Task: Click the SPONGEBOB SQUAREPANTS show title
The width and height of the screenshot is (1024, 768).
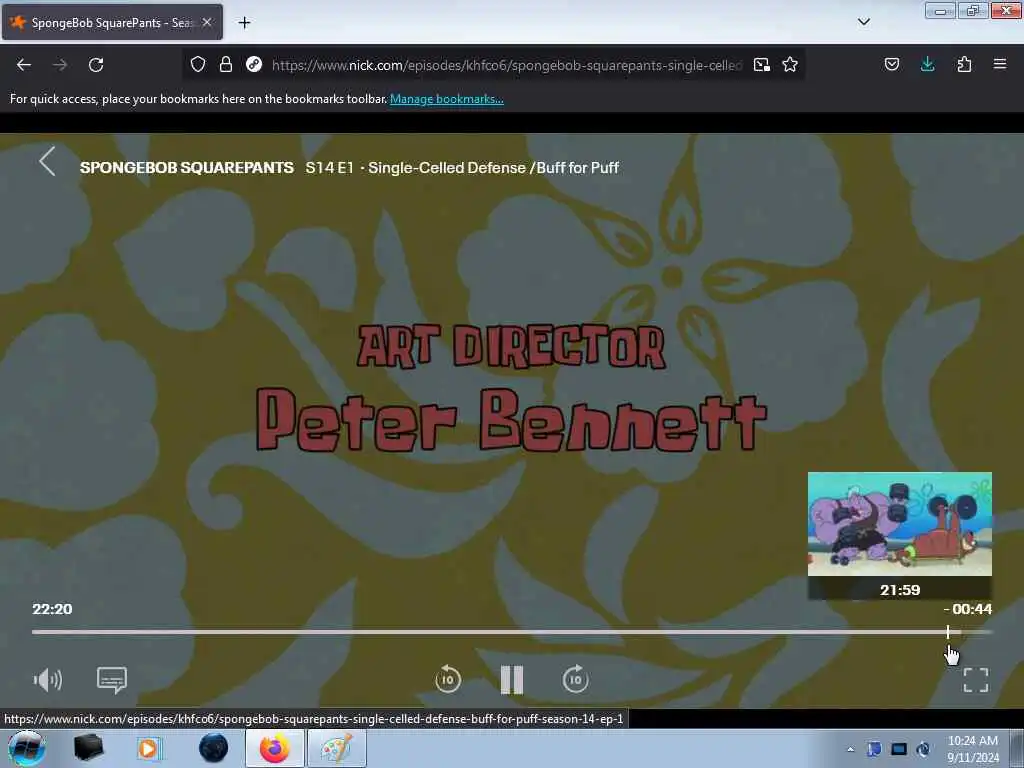Action: coord(187,168)
